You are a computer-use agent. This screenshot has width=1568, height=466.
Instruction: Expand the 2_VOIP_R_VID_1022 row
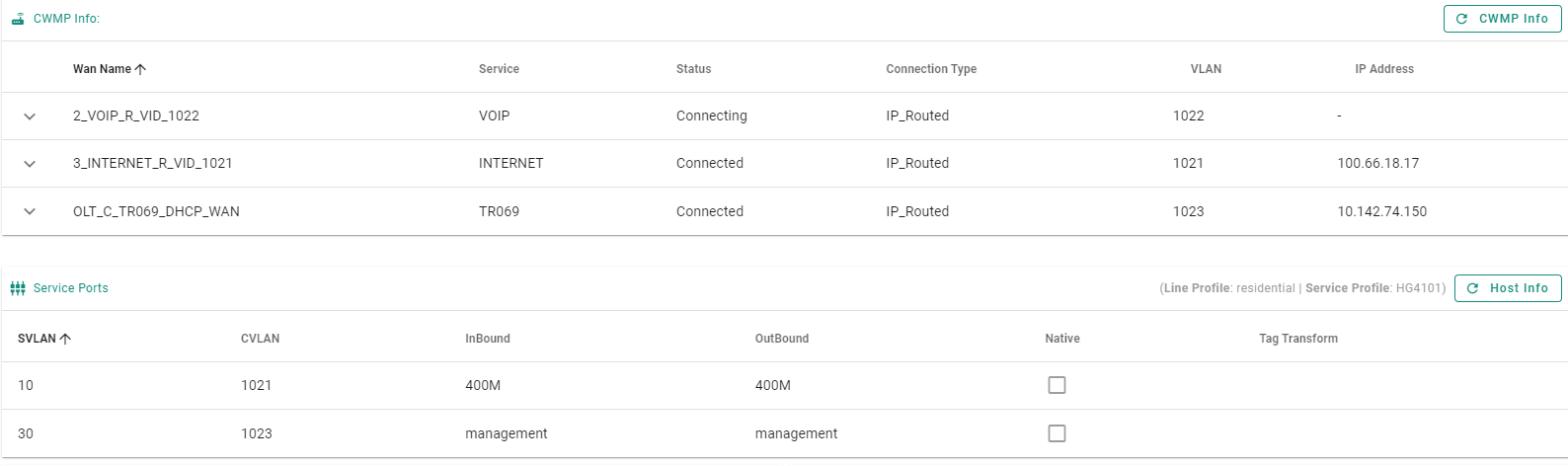(30, 116)
